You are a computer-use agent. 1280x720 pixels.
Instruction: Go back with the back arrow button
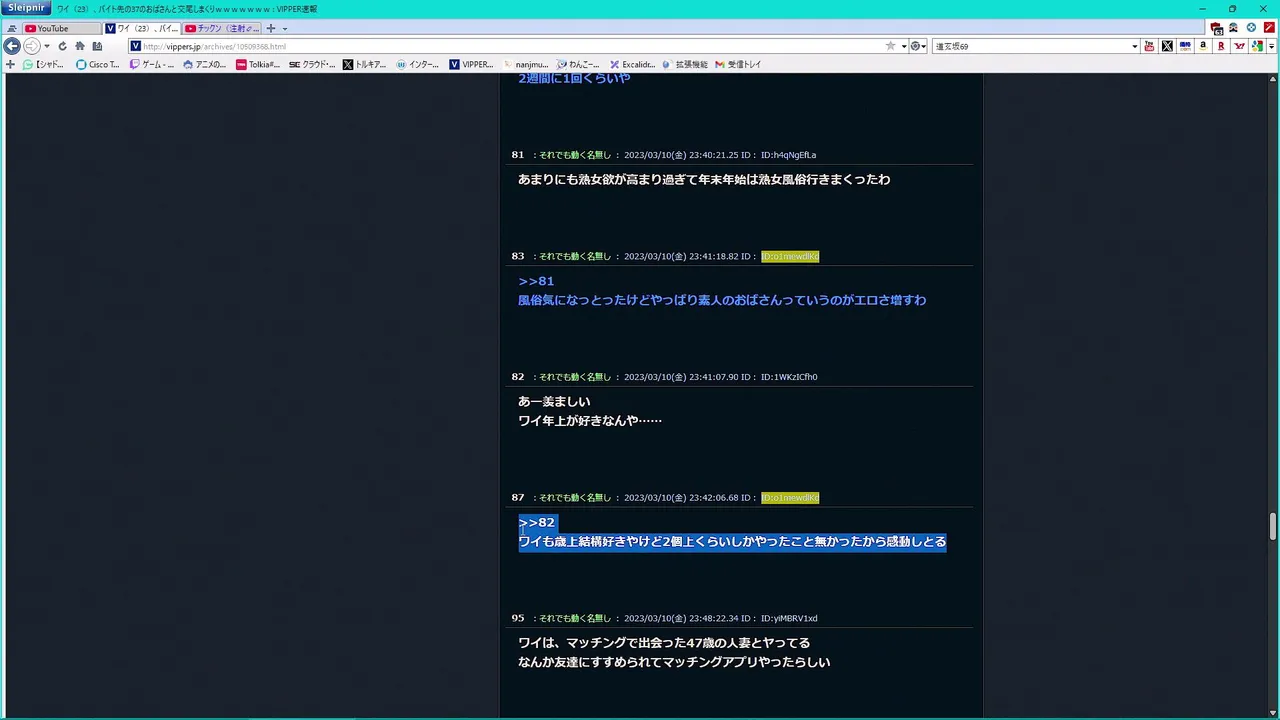(12, 46)
